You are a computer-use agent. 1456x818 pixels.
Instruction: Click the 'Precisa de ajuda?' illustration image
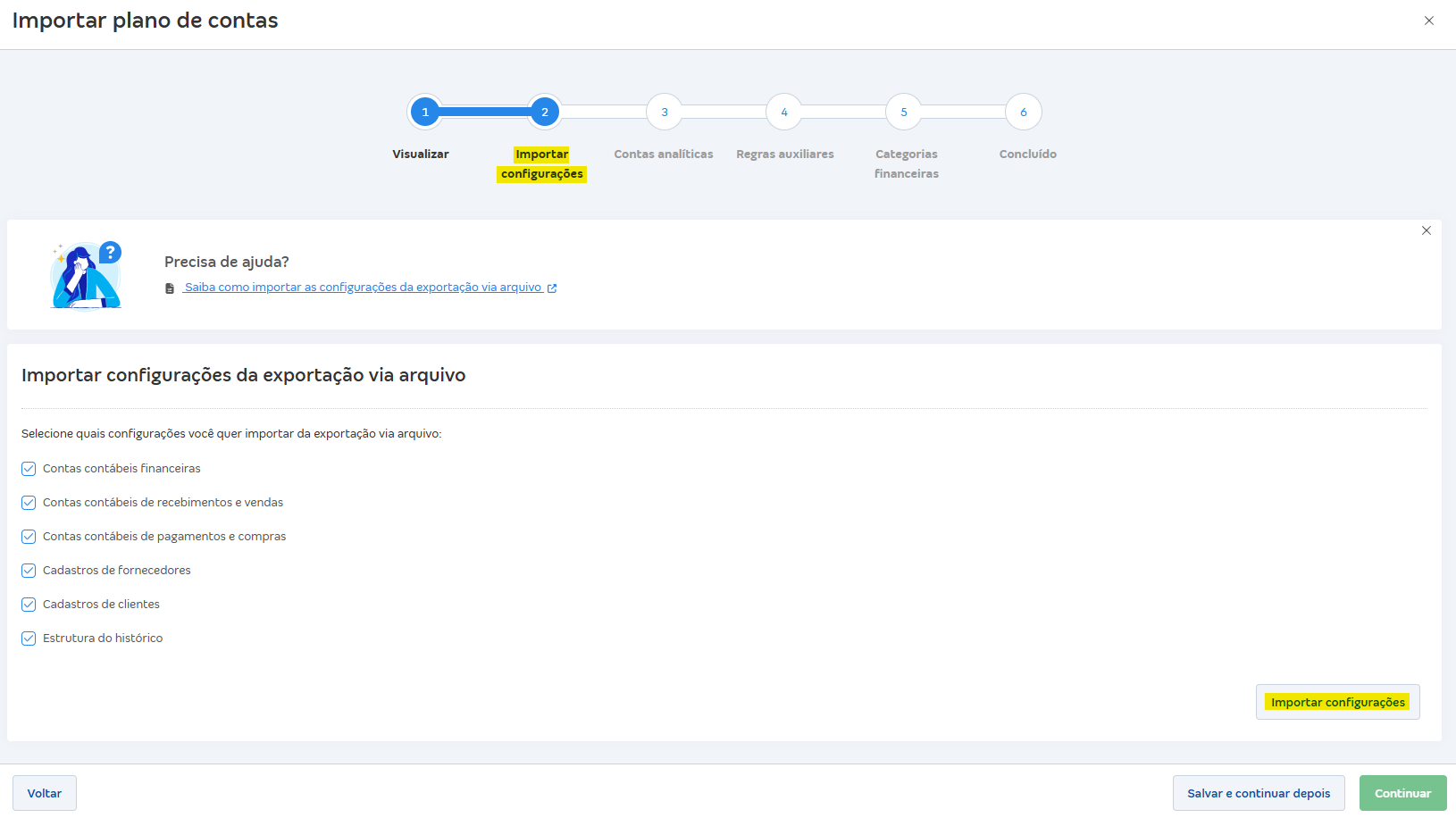click(85, 274)
